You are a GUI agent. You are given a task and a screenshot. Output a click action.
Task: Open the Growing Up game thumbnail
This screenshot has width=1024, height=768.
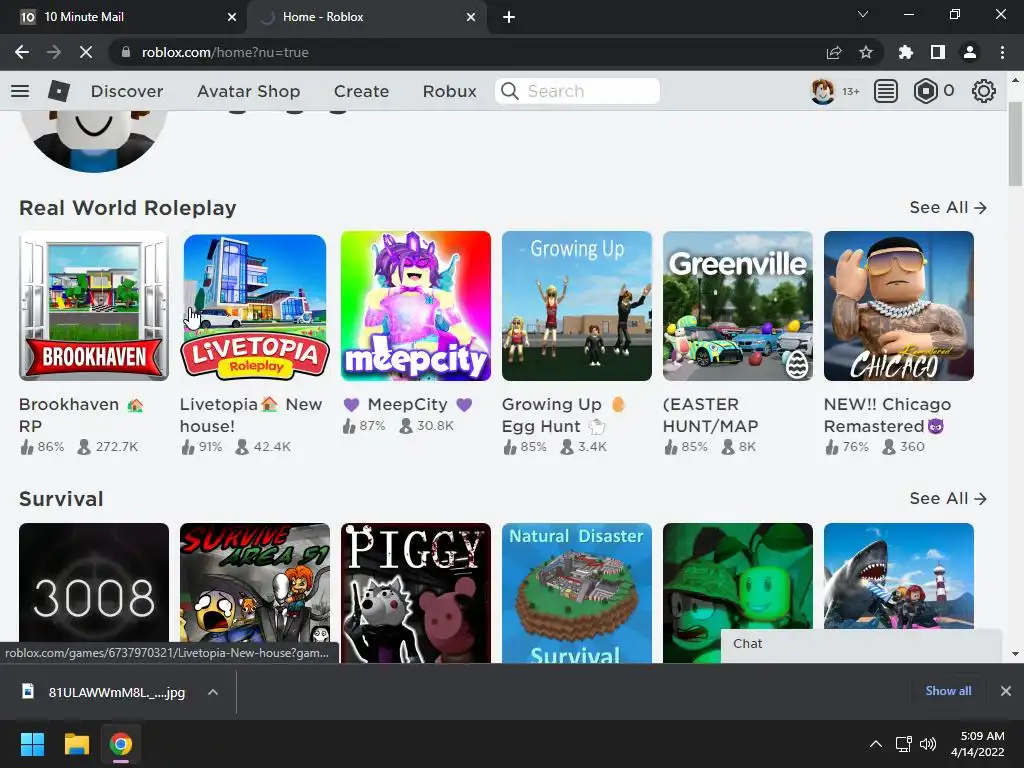coord(577,306)
